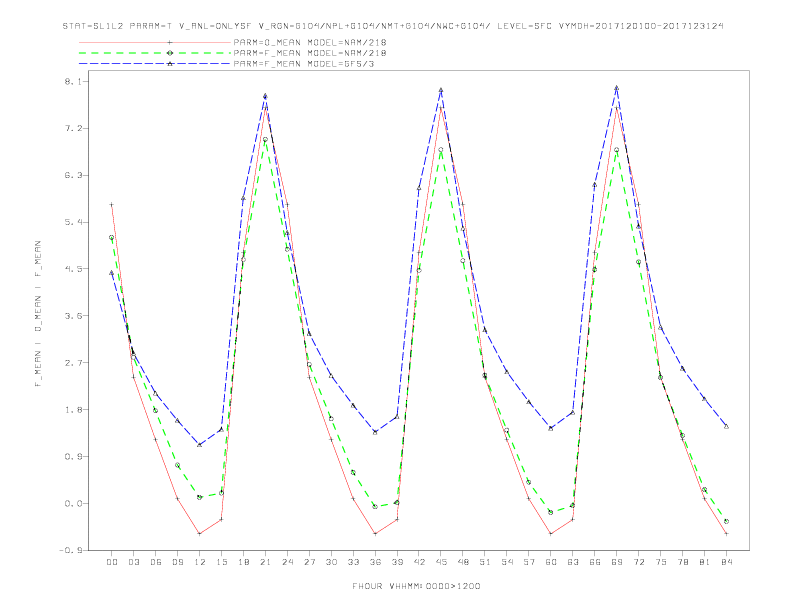792x612 pixels.
Task: Click x-axis tick label 33
Action: (353, 562)
